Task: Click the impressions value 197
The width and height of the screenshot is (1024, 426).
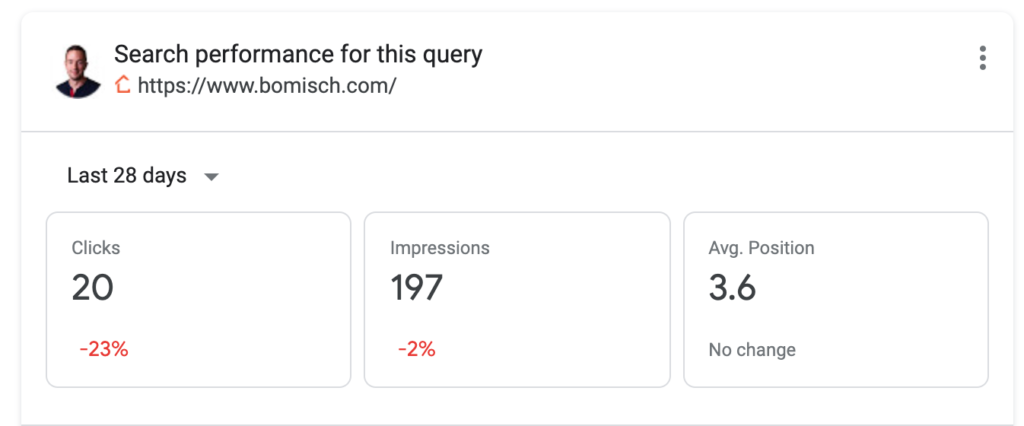Action: coord(416,288)
